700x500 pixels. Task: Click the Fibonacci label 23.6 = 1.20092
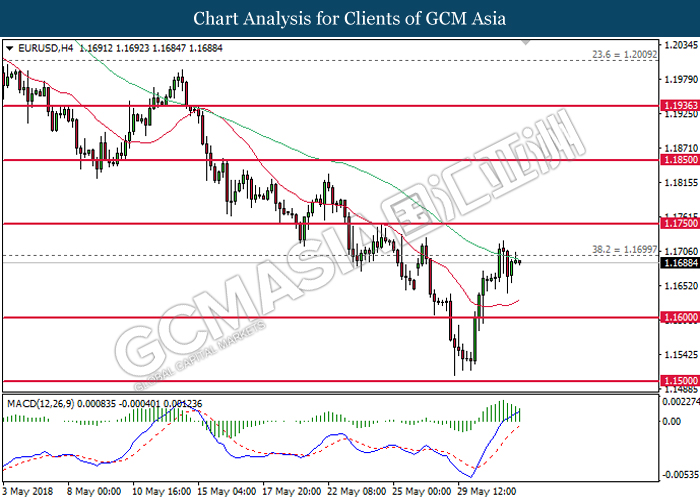(x=625, y=54)
